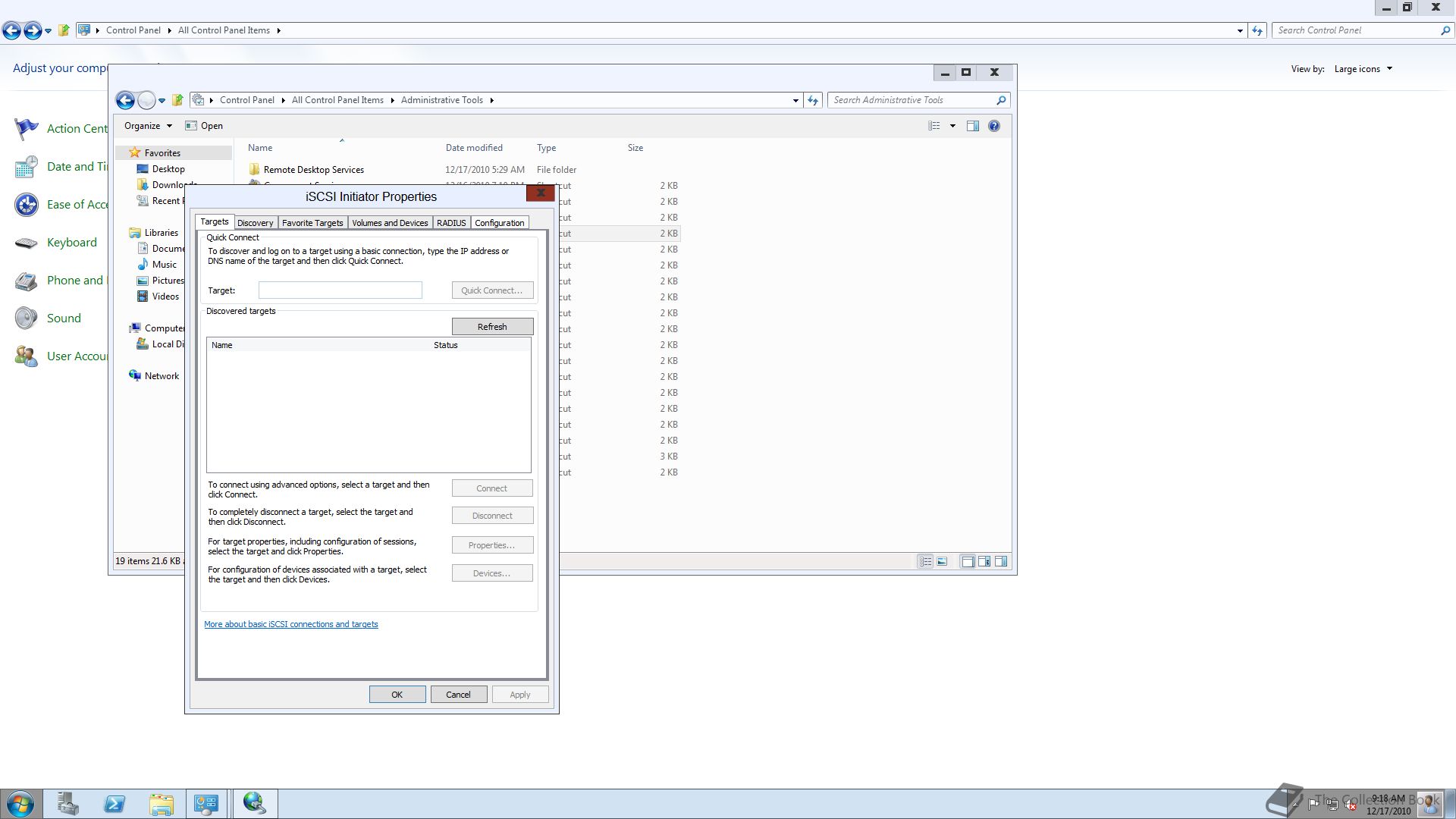Image resolution: width=1456 pixels, height=819 pixels.
Task: Open the Keyboard control panel item
Action: 71,243
